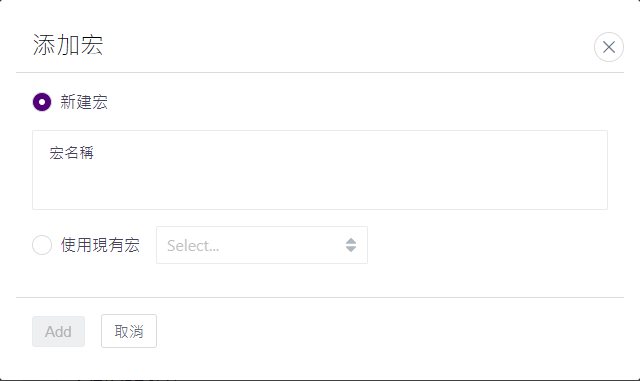
Task: Click the 取消 cancel button
Action: tap(129, 331)
